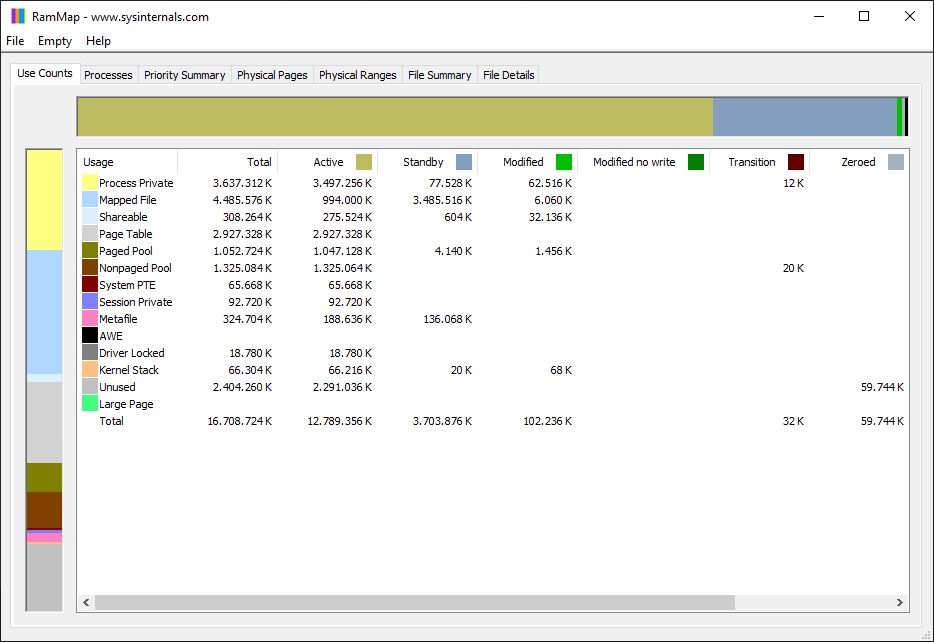934x642 pixels.
Task: Sort by the Modified column header
Action: pos(528,162)
